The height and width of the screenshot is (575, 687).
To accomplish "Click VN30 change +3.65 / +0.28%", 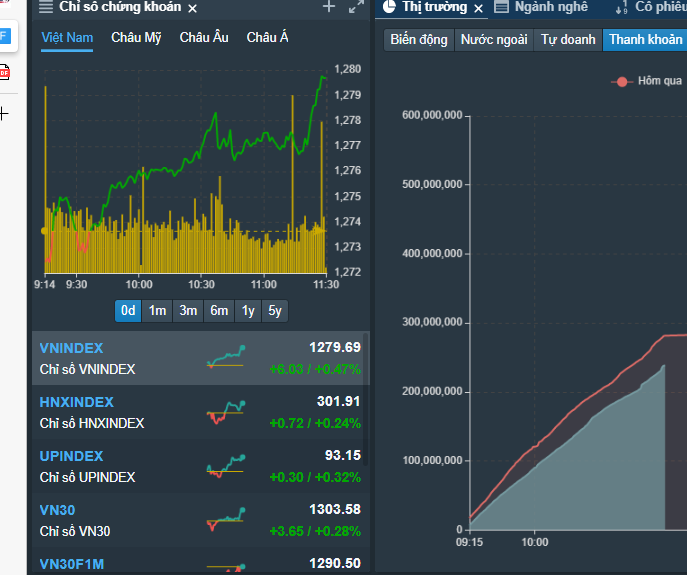I will (x=315, y=531).
